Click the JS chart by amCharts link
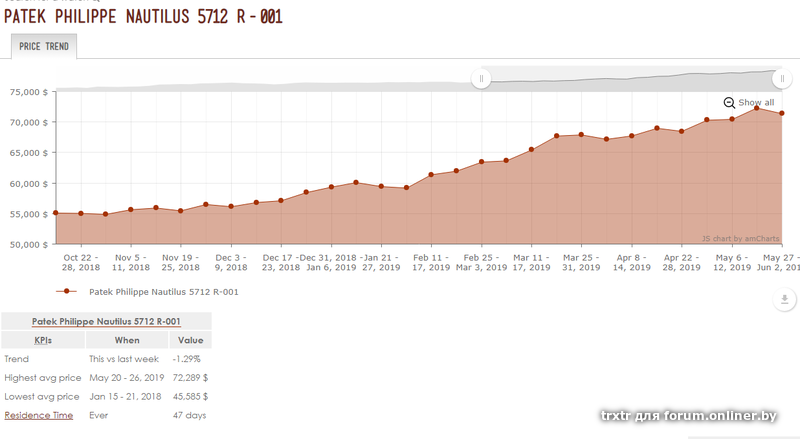This screenshot has width=800, height=439. [x=740, y=238]
